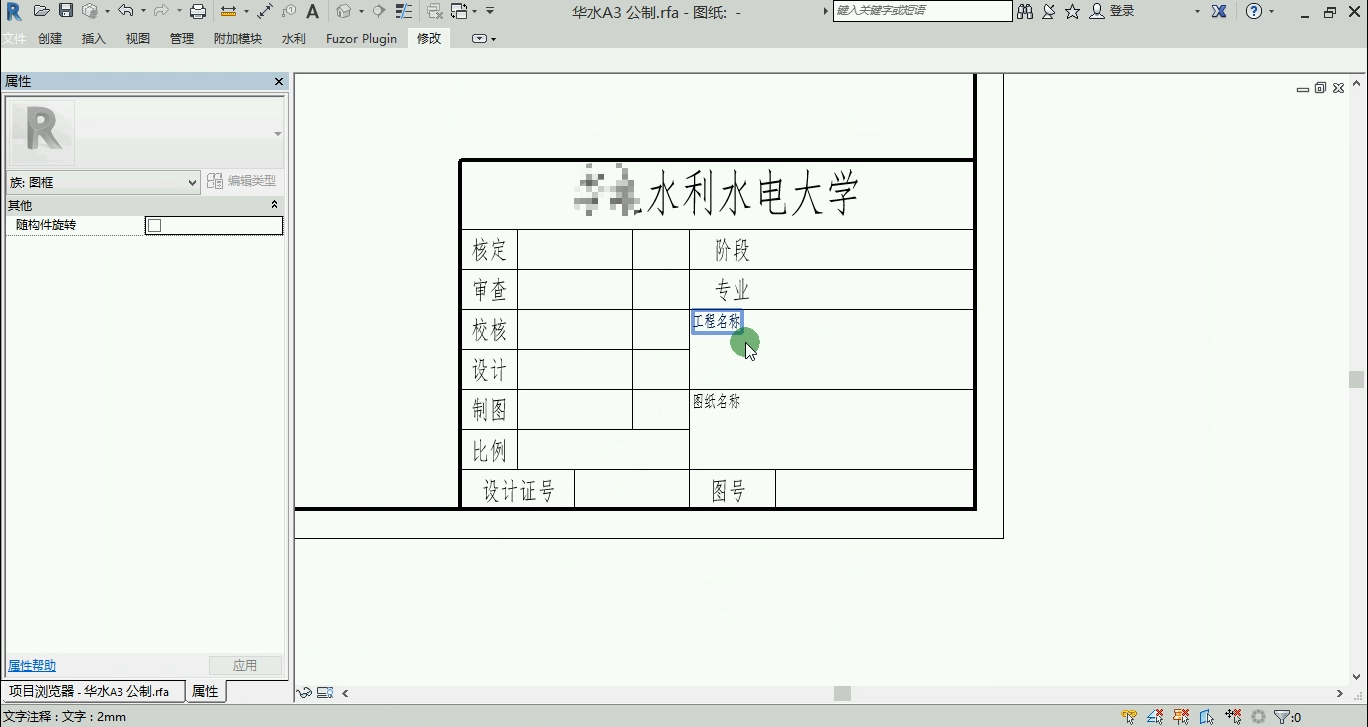Viewport: 1368px width, 727px height.
Task: Click the 登录 sign-in button
Action: (x=1112, y=11)
